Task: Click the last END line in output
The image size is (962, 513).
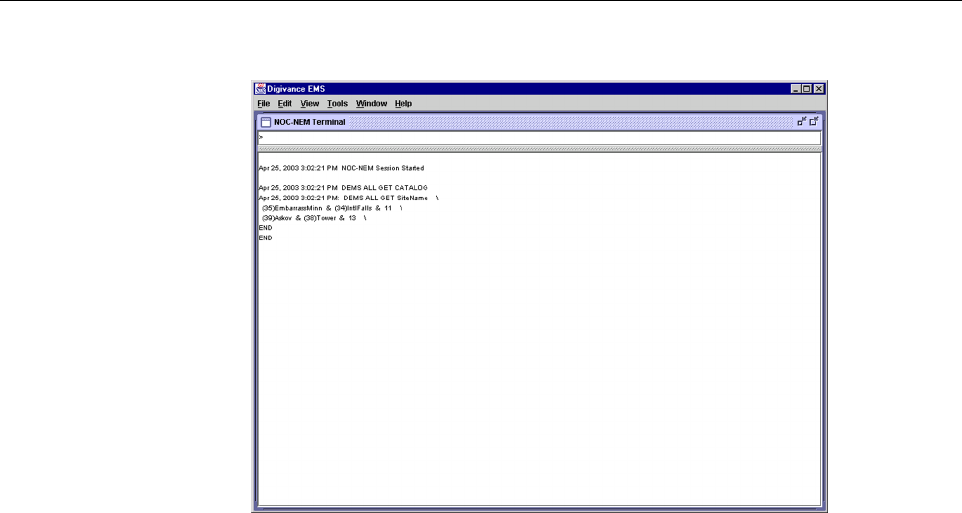Action: 266,237
